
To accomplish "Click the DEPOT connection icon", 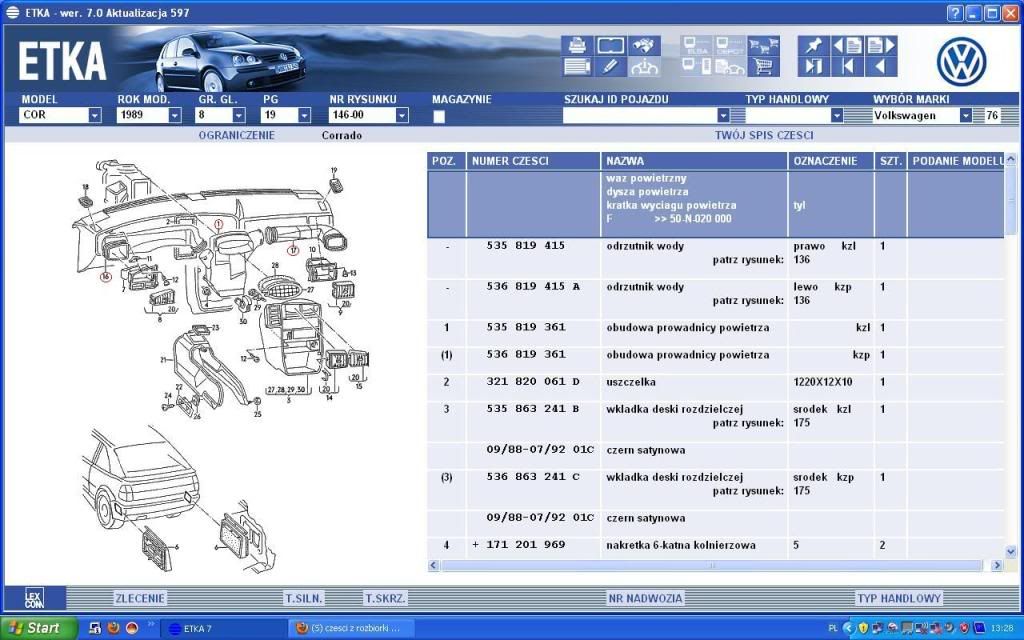I will [x=729, y=45].
